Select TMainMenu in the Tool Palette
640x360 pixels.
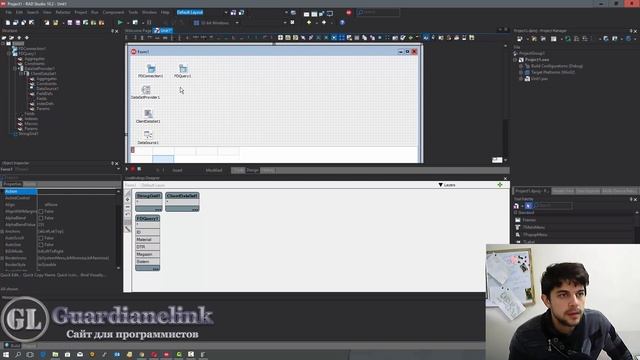tap(534, 227)
